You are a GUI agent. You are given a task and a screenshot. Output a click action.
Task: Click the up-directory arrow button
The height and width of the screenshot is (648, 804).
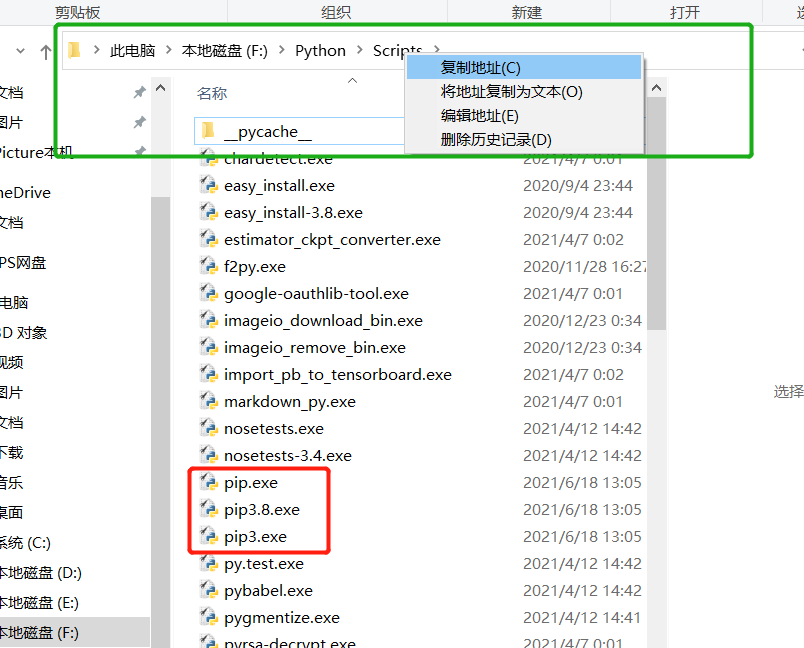click(x=45, y=51)
